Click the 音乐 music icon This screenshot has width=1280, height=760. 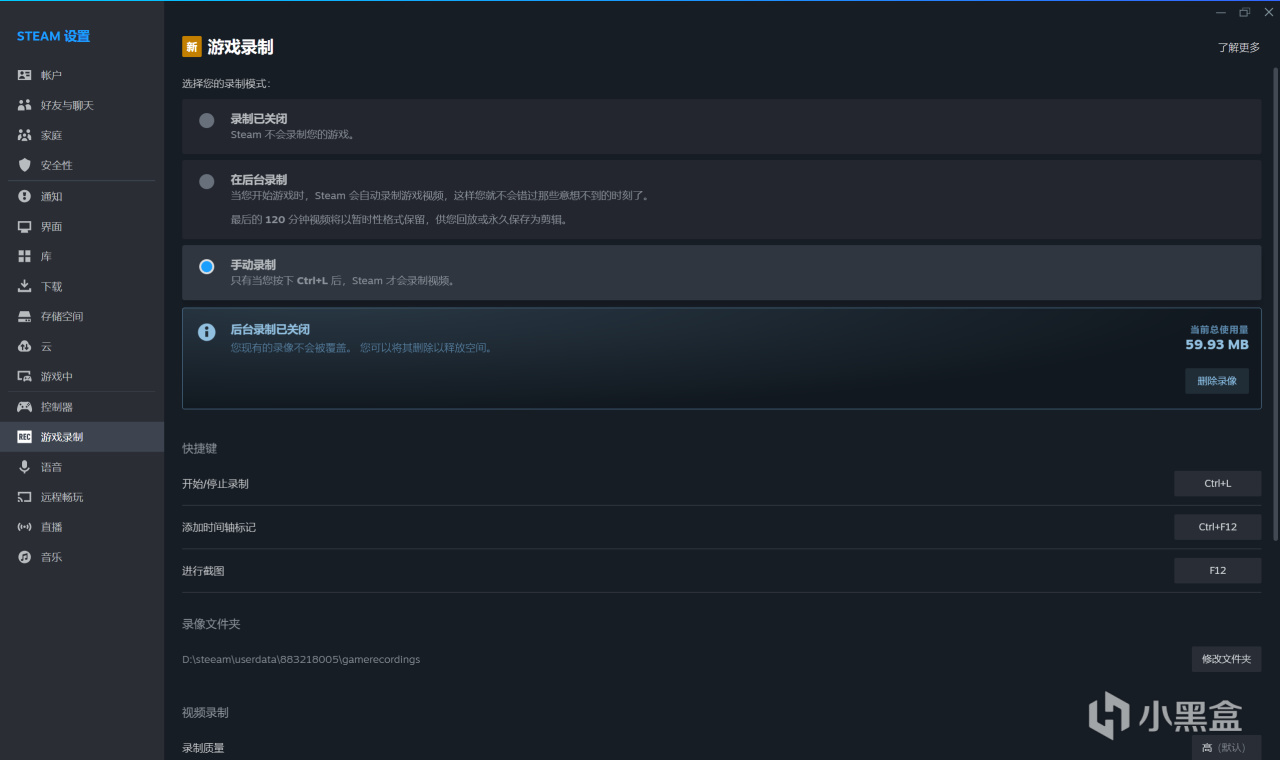(25, 557)
